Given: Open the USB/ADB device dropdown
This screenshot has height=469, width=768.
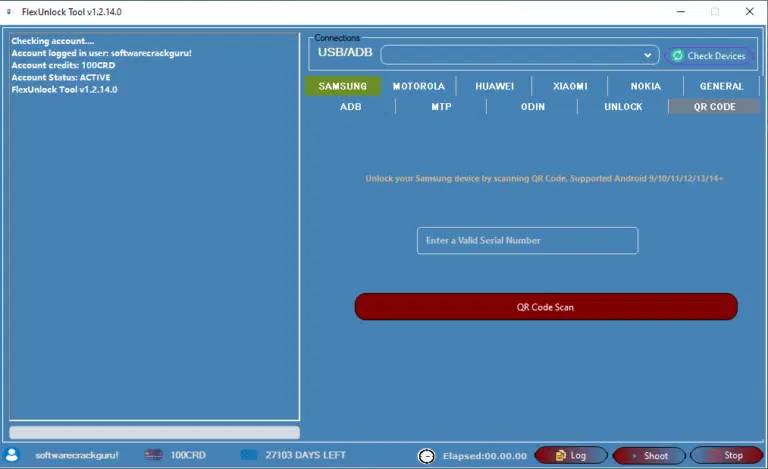Looking at the screenshot, I should [x=520, y=55].
